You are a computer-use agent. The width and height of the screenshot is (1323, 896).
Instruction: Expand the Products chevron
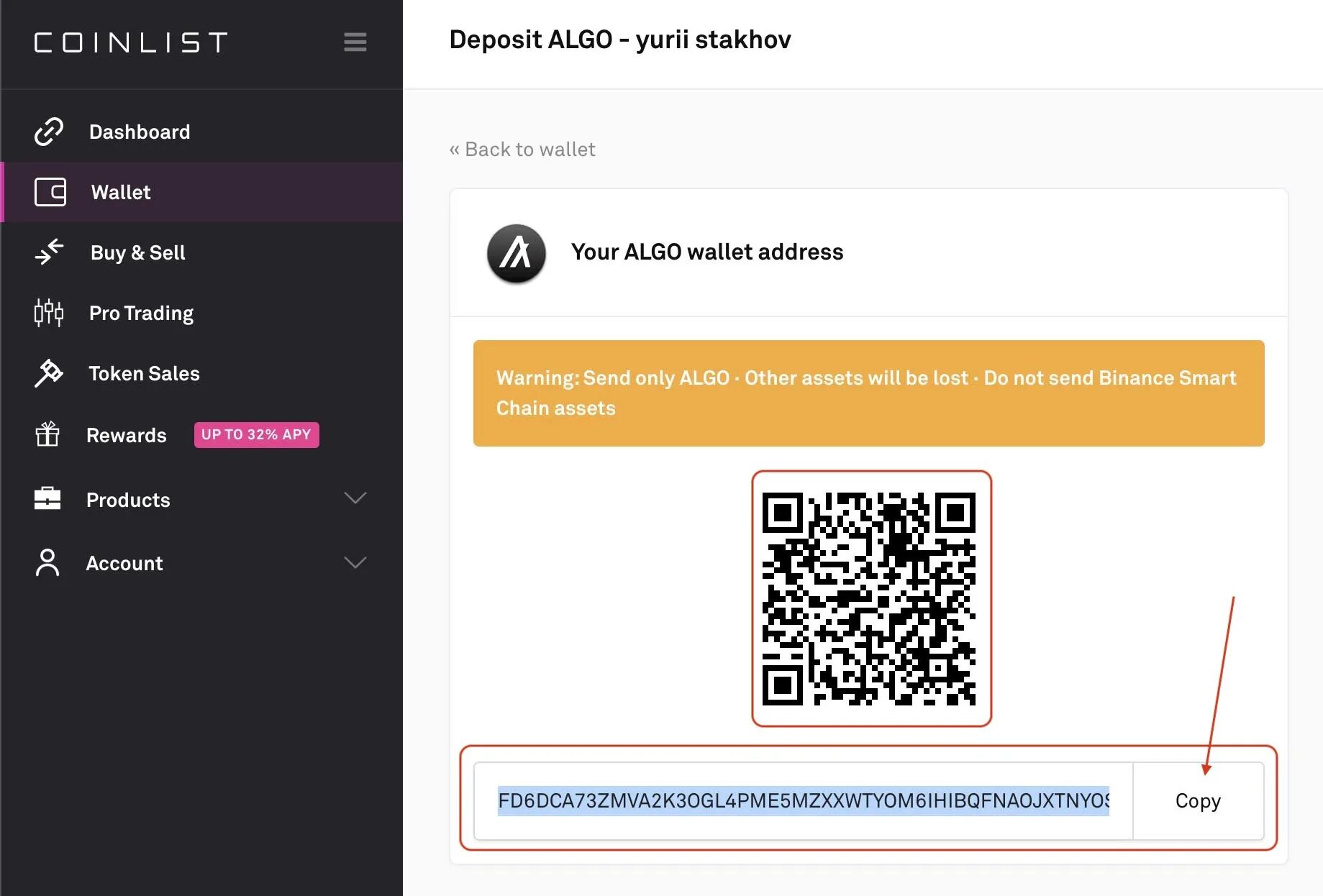[x=355, y=498]
